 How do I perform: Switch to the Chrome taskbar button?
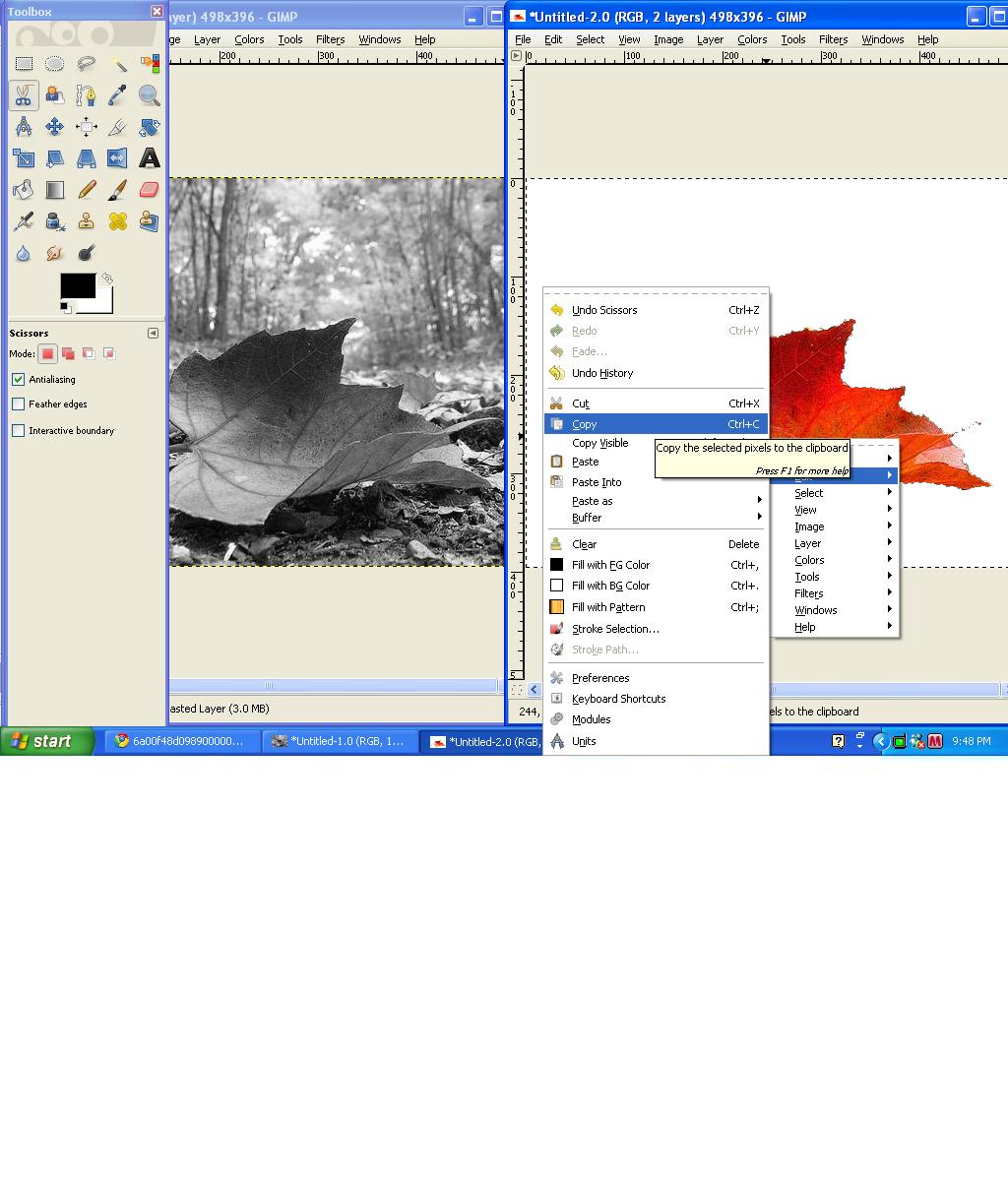pos(182,741)
